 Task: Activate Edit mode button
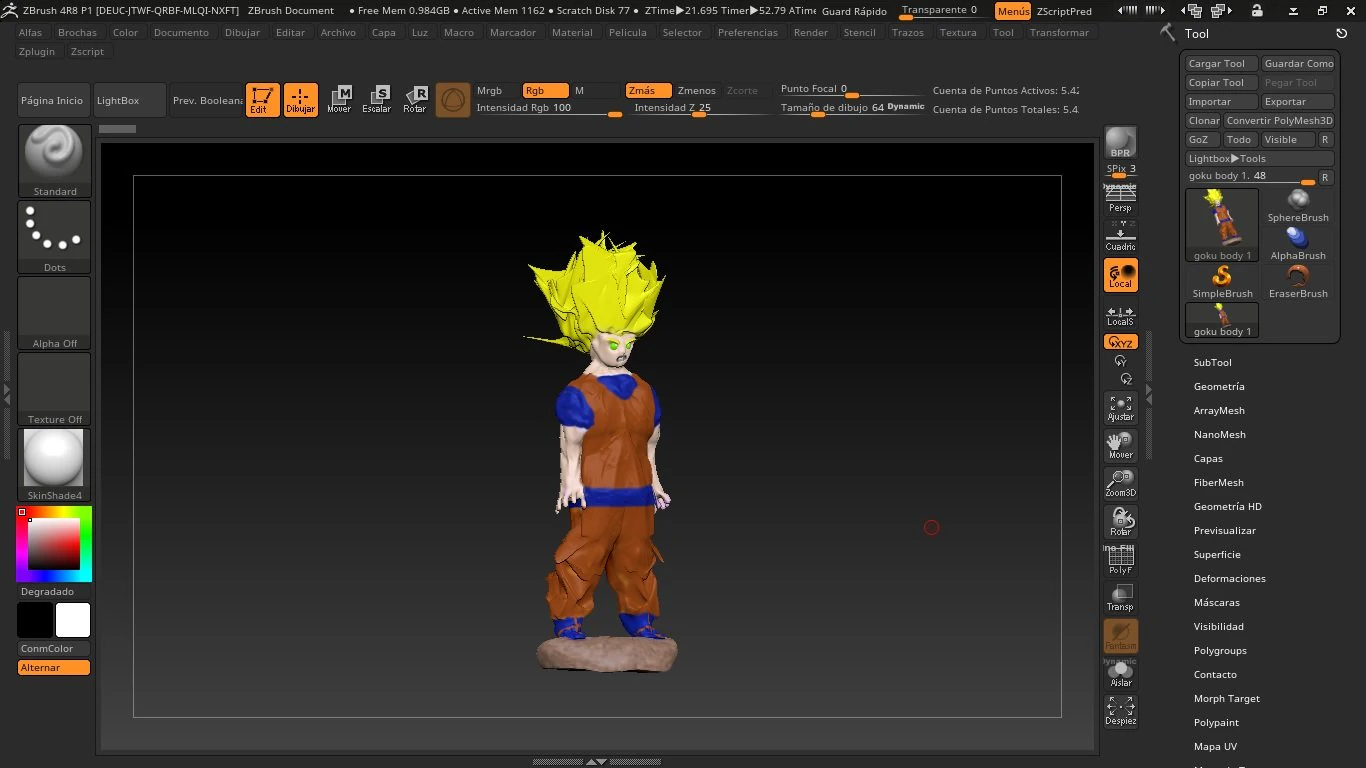tap(262, 100)
